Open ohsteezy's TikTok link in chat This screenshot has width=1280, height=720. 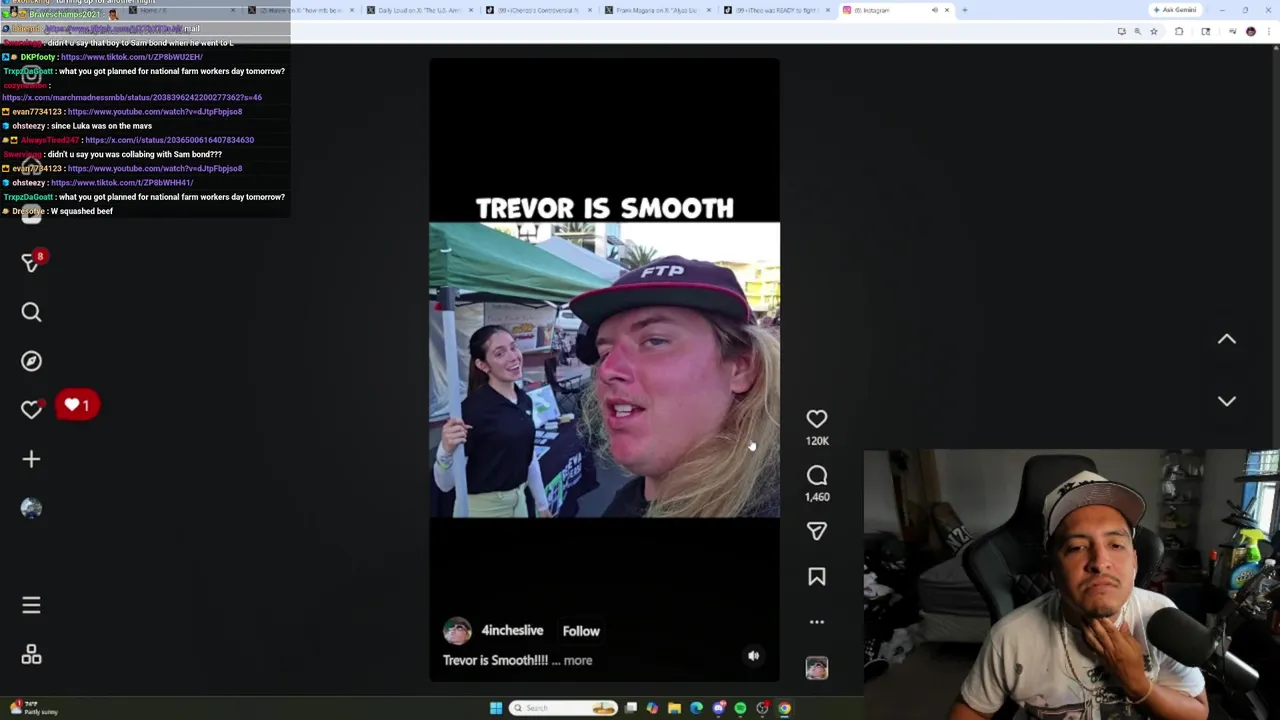coord(122,182)
